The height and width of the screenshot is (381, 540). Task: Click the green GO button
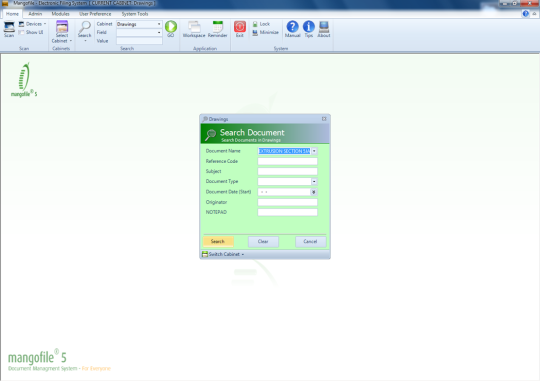pyautogui.click(x=171, y=29)
